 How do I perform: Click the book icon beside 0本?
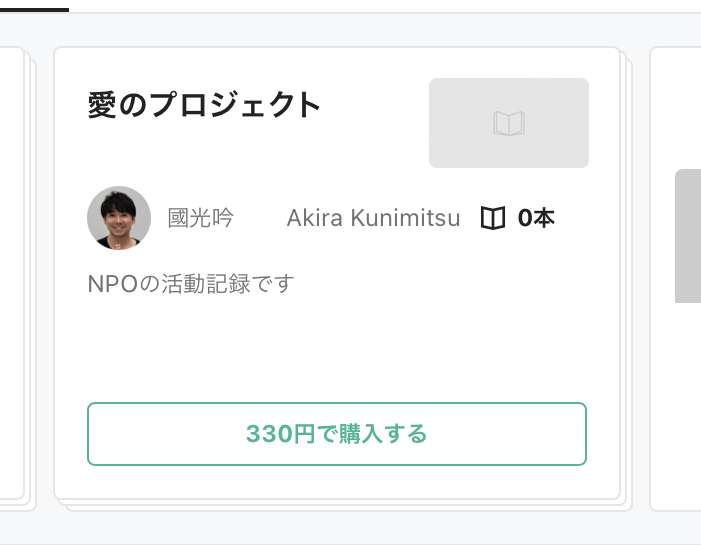(x=493, y=218)
